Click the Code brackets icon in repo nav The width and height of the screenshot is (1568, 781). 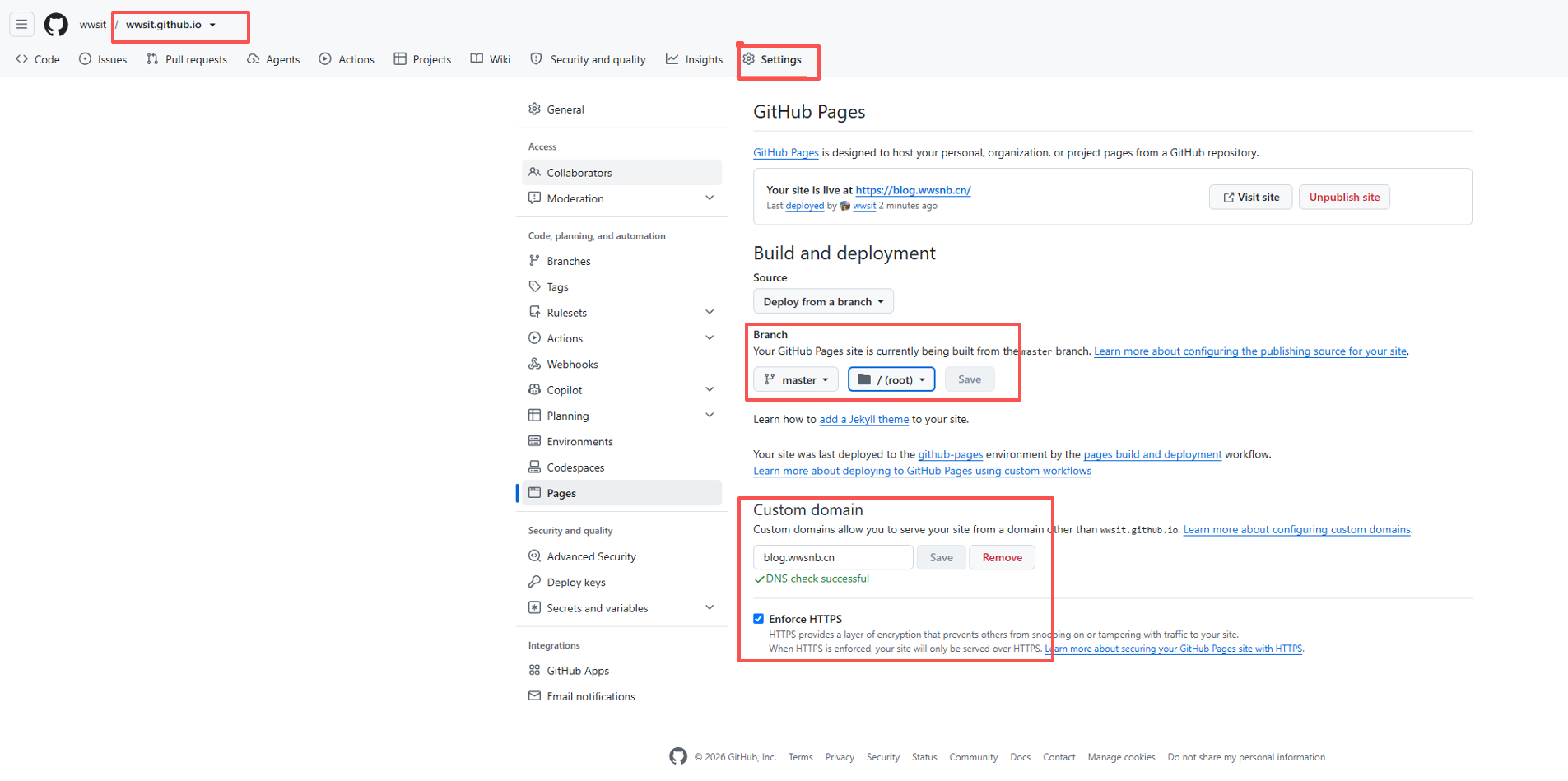[x=22, y=59]
